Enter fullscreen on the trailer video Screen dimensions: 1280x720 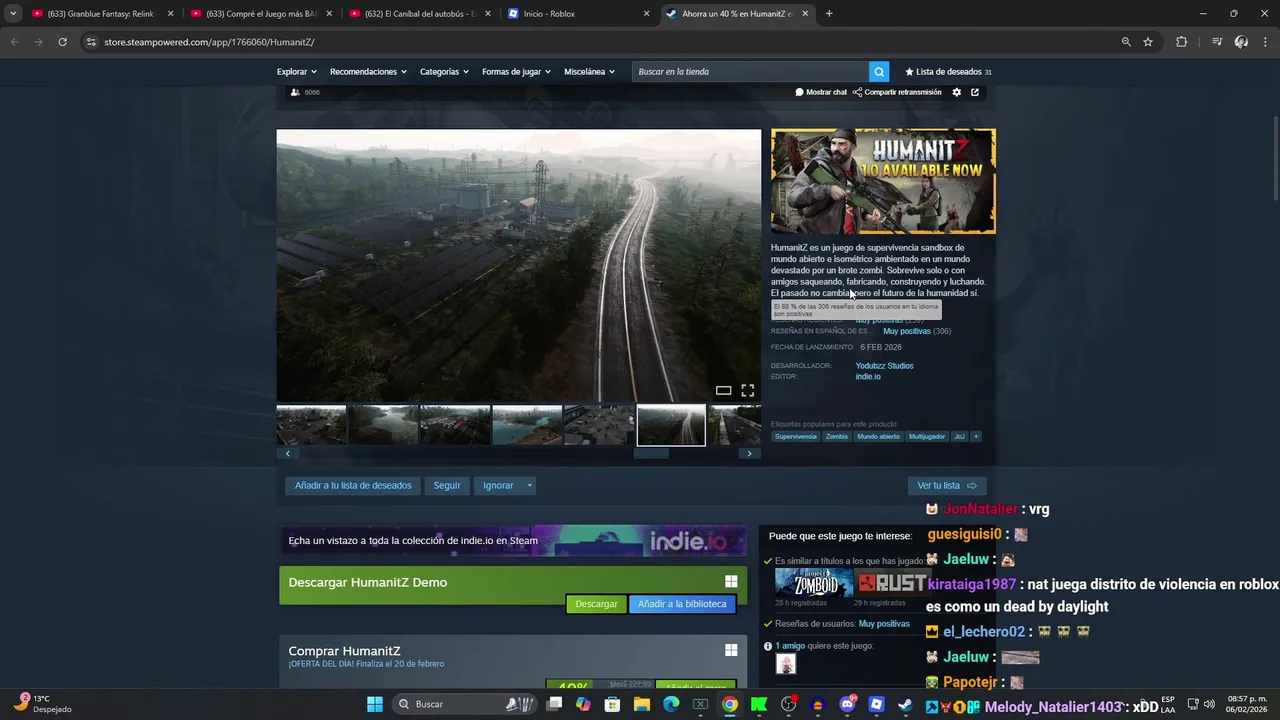tap(747, 390)
